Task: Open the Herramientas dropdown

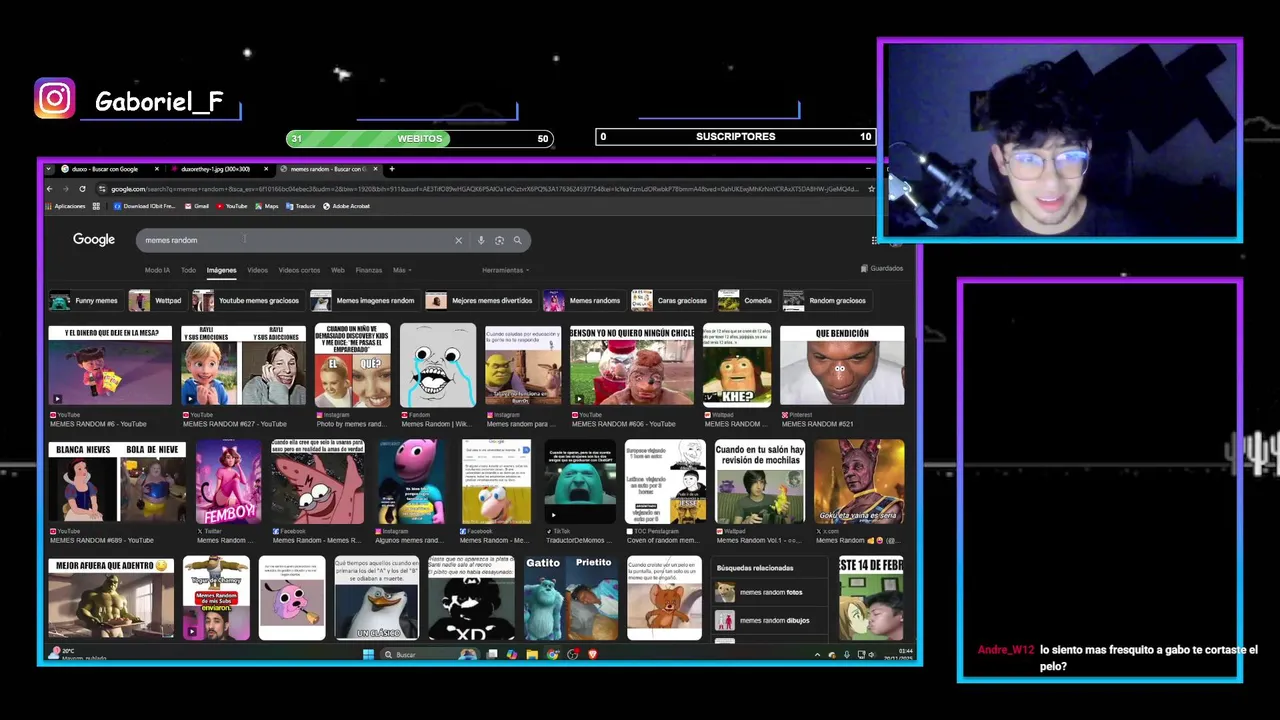Action: [x=505, y=270]
